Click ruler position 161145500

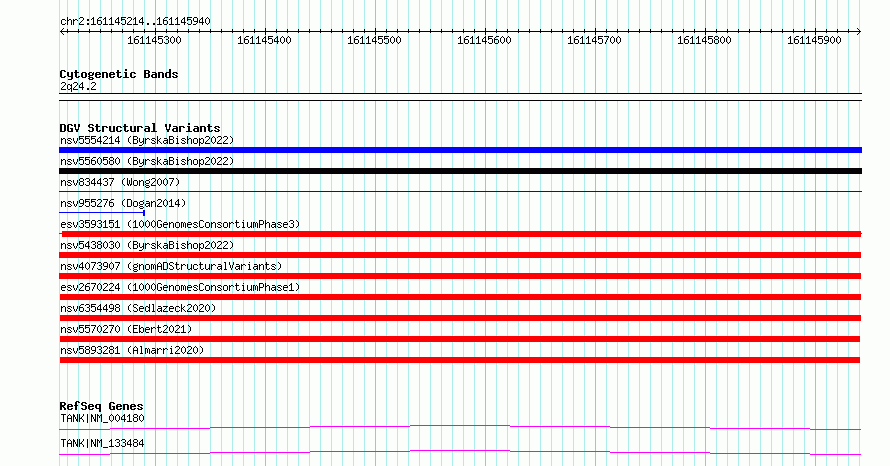tap(374, 40)
